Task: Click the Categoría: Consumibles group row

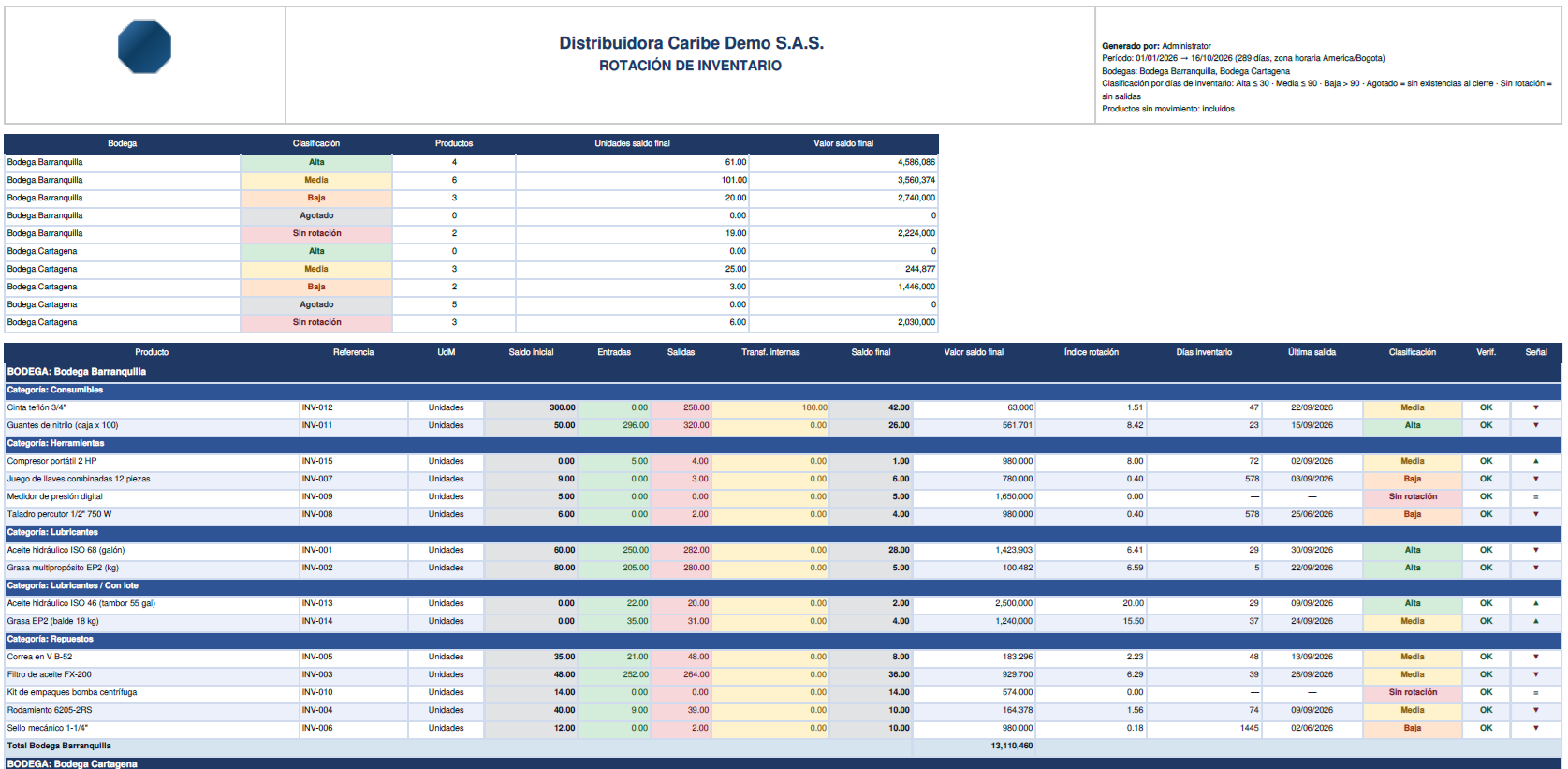Action: [783, 390]
